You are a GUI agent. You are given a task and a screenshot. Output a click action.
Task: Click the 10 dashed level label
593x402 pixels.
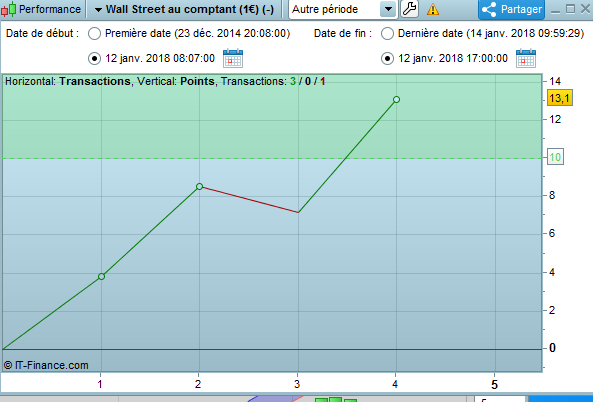tap(555, 157)
